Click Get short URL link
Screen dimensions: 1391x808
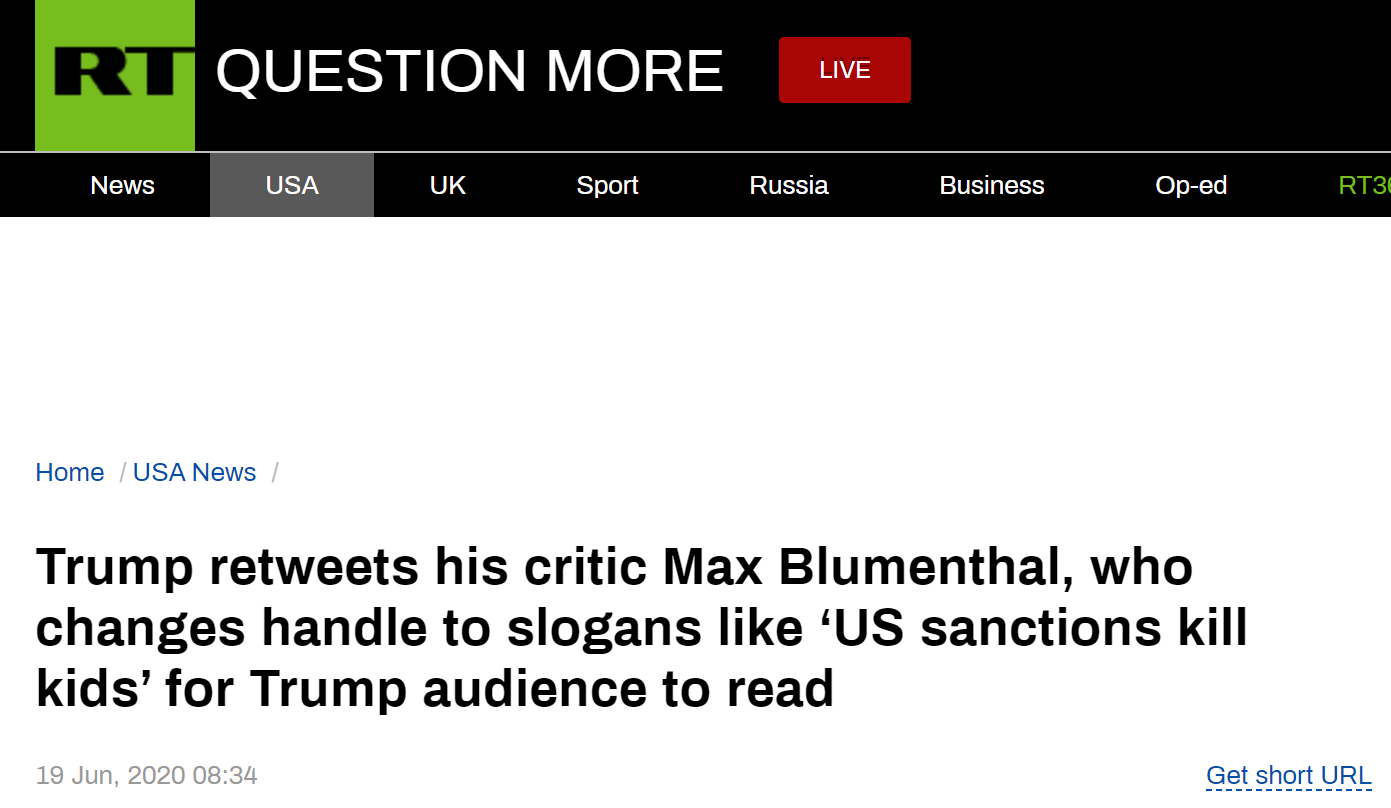(1288, 775)
